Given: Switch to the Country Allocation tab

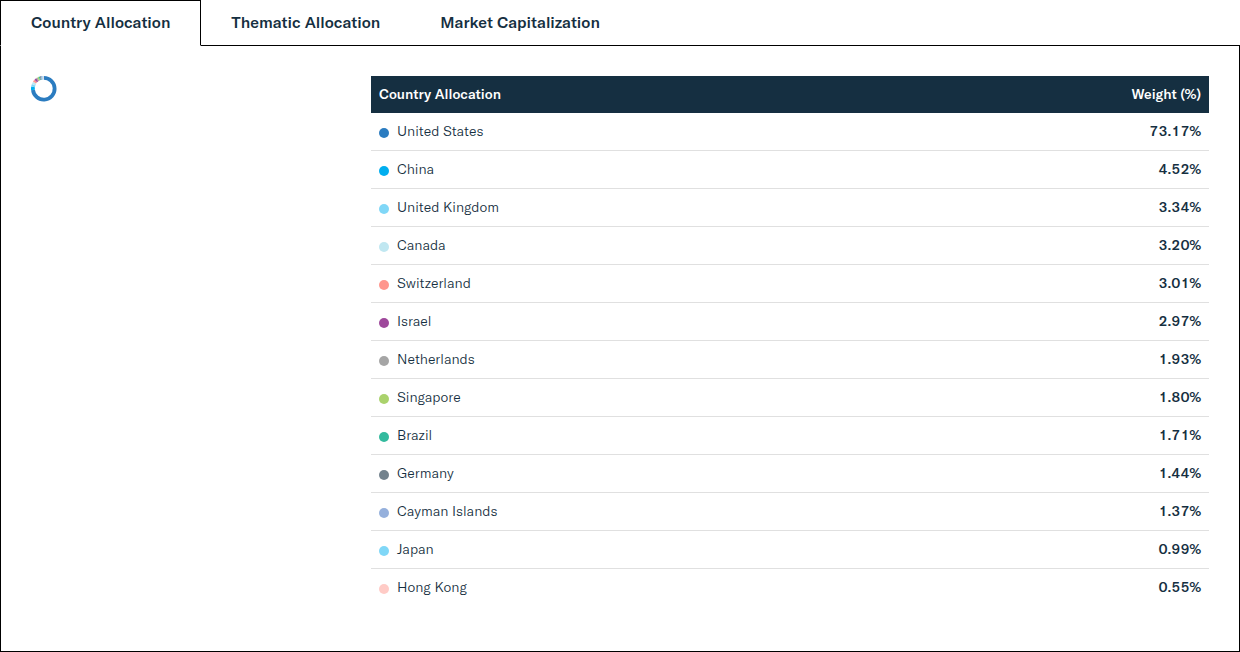Looking at the screenshot, I should click(x=100, y=23).
